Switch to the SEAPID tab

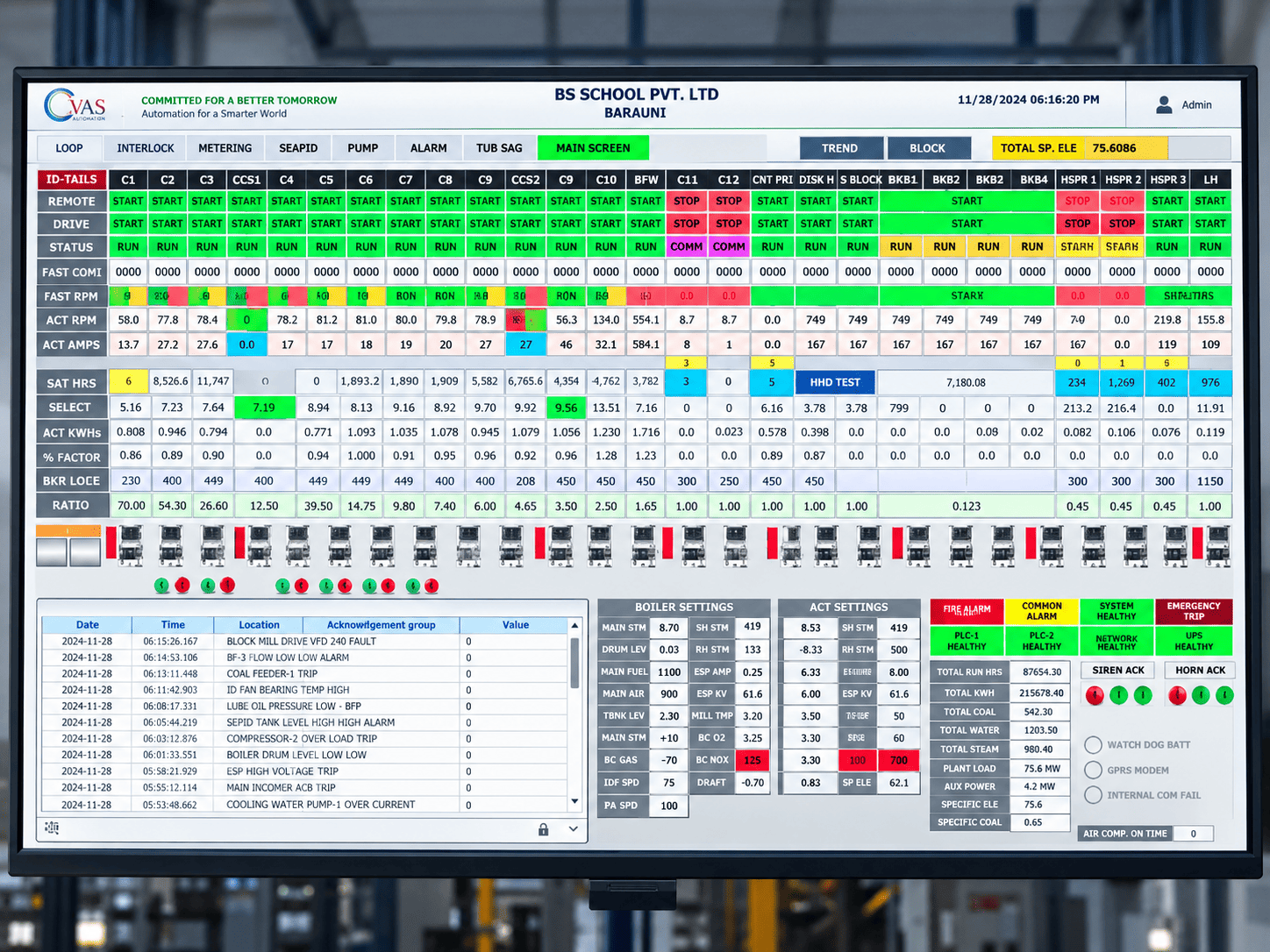pos(298,148)
